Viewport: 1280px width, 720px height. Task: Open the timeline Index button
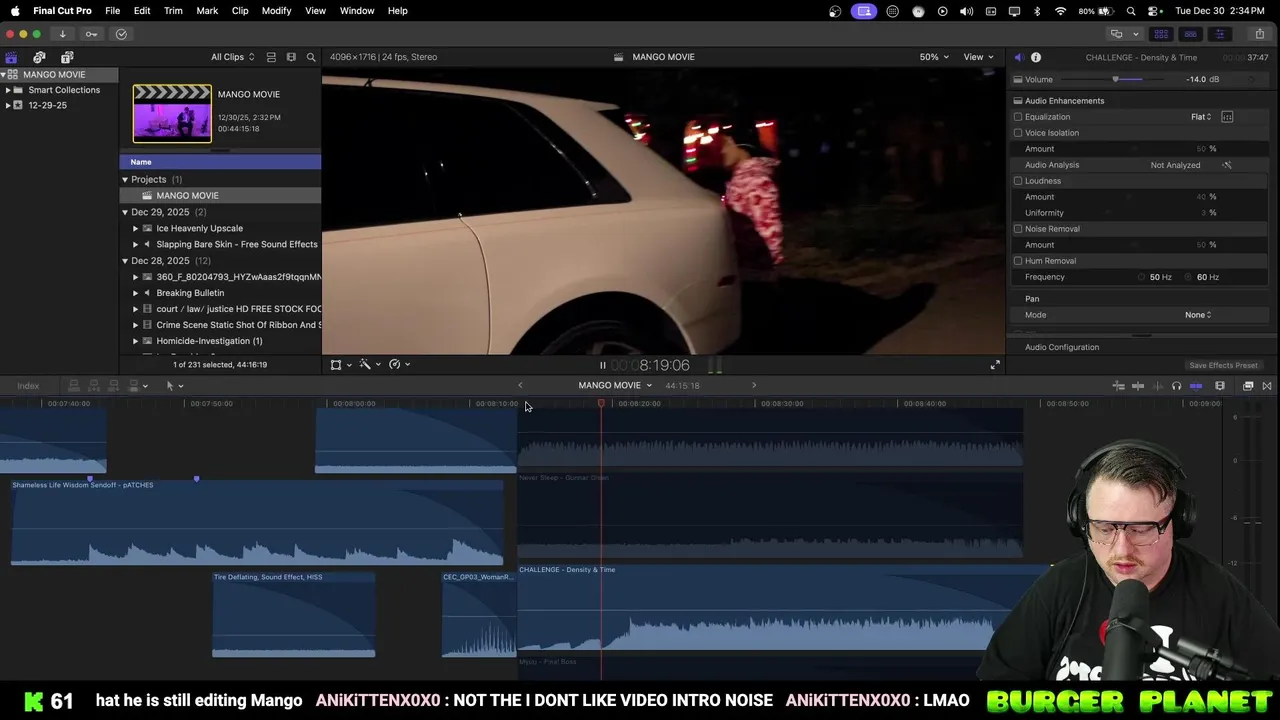(x=28, y=386)
